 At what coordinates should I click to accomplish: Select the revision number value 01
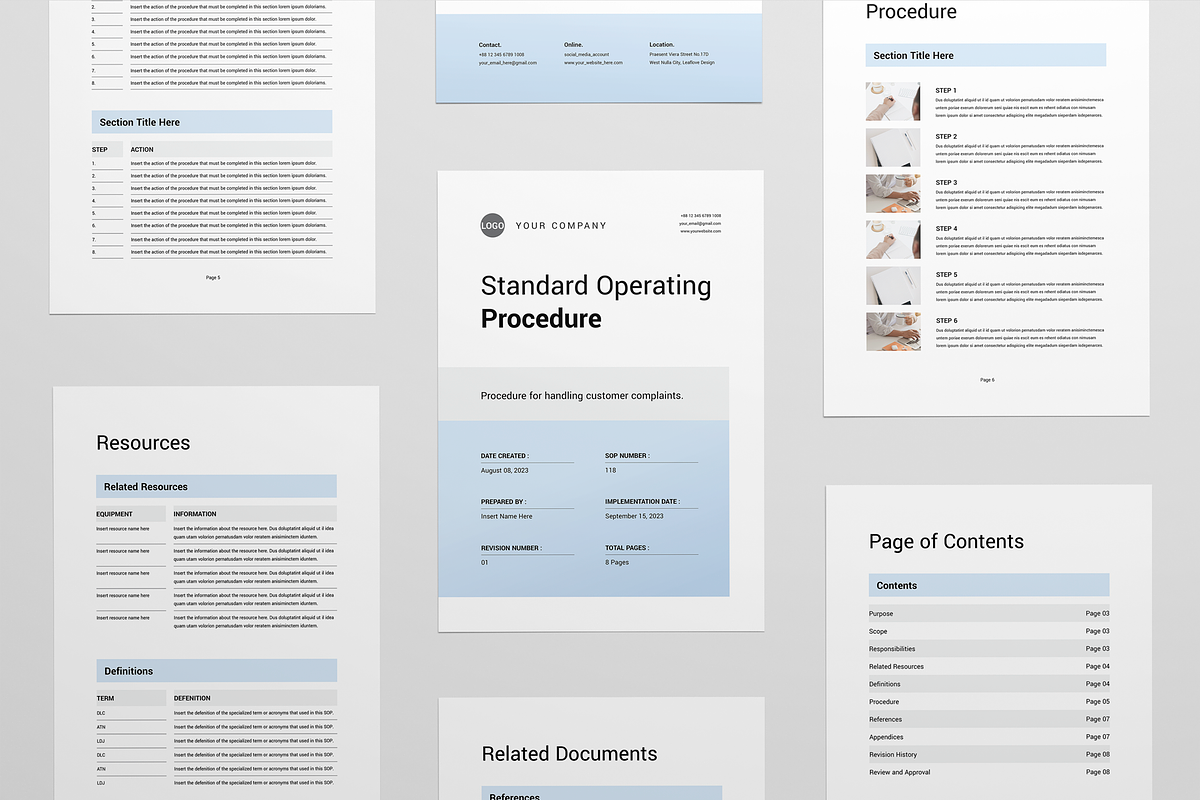pyautogui.click(x=485, y=563)
